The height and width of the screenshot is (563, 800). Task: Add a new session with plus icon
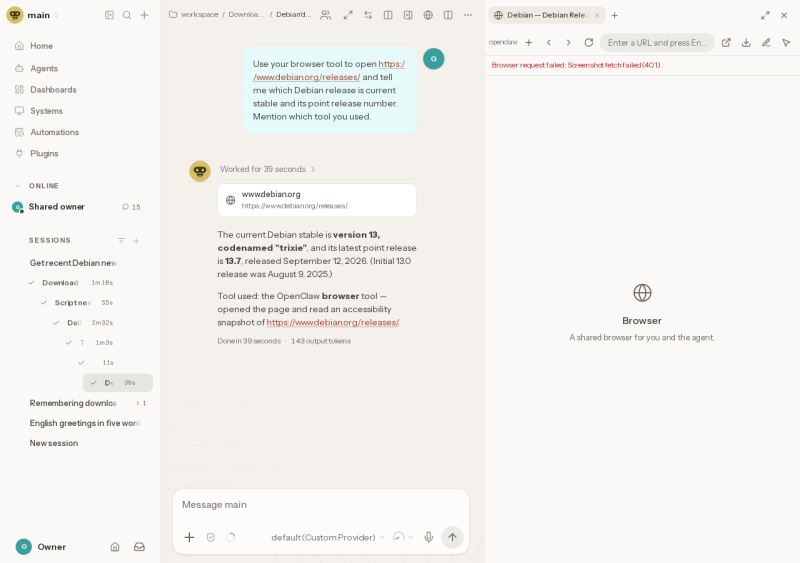pos(136,240)
